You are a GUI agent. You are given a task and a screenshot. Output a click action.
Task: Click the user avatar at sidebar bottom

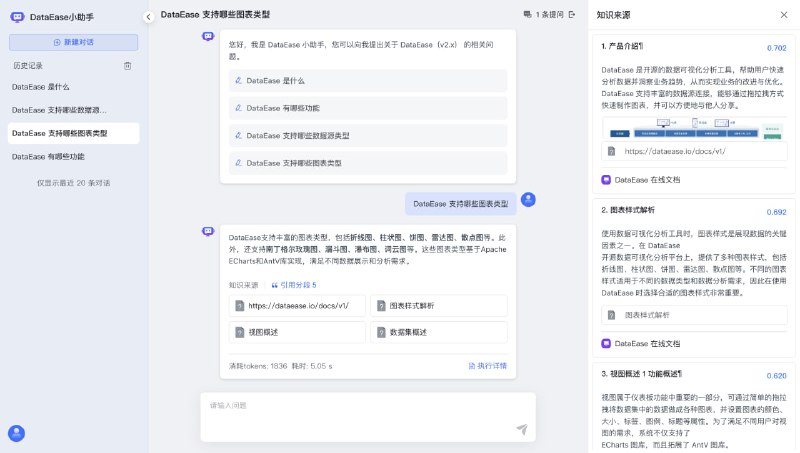(16, 433)
